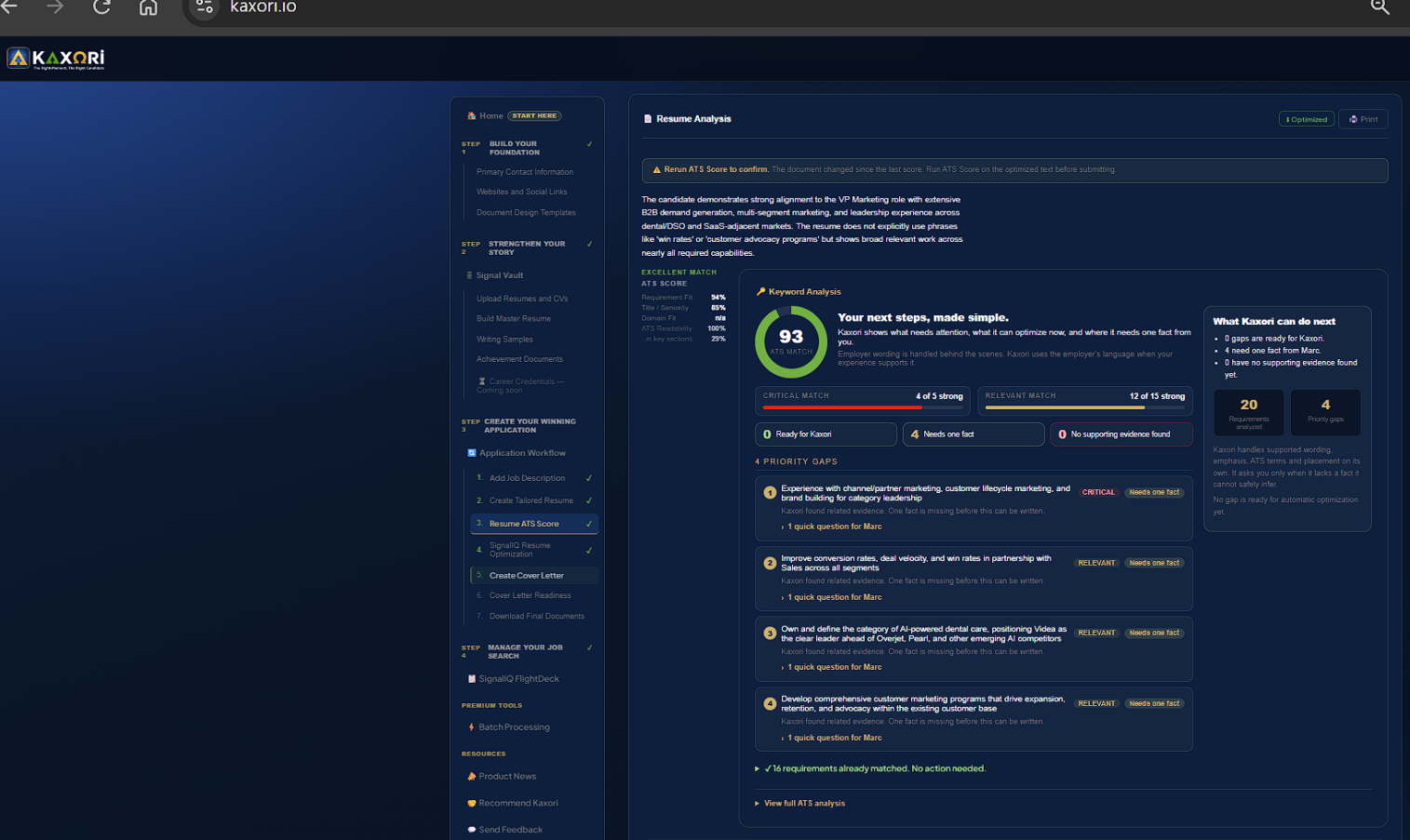This screenshot has height=840, width=1410.
Task: Click the Kaxori logo
Action: pos(56,60)
